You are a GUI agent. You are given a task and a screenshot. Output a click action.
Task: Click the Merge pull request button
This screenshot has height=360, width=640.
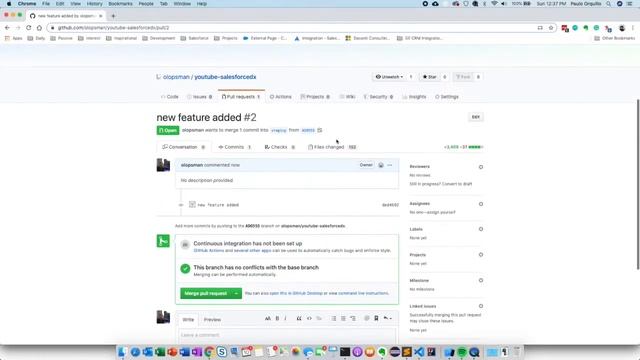coord(205,293)
